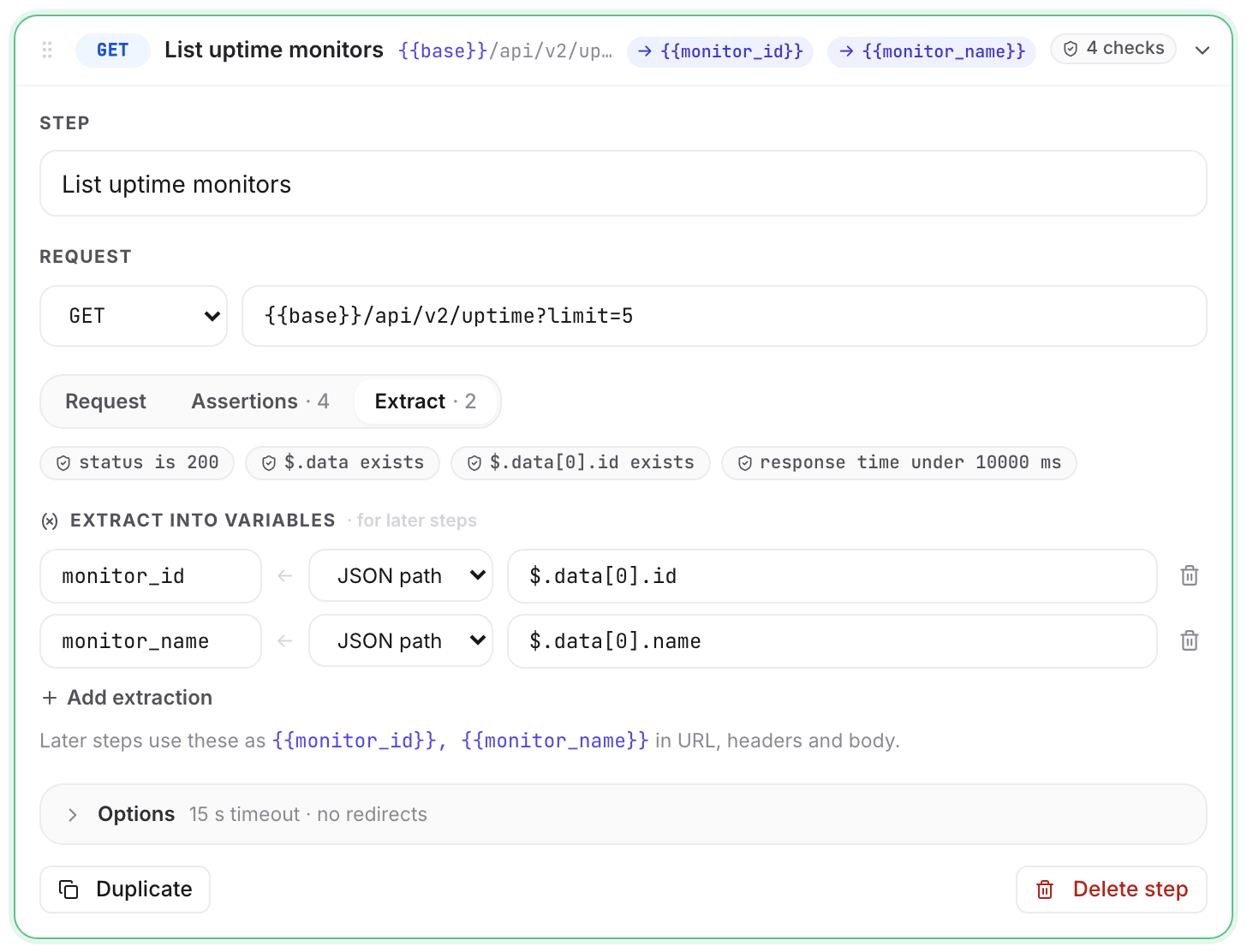Screen dimensions: 1247x952
Task: Open JSON path dropdown for monitor_id
Action: tap(401, 576)
